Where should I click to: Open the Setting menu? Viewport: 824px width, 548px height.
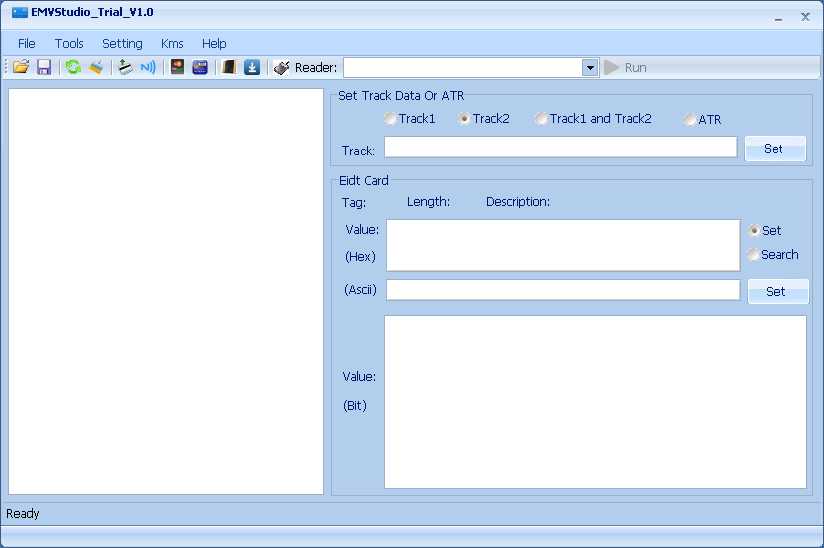point(122,43)
